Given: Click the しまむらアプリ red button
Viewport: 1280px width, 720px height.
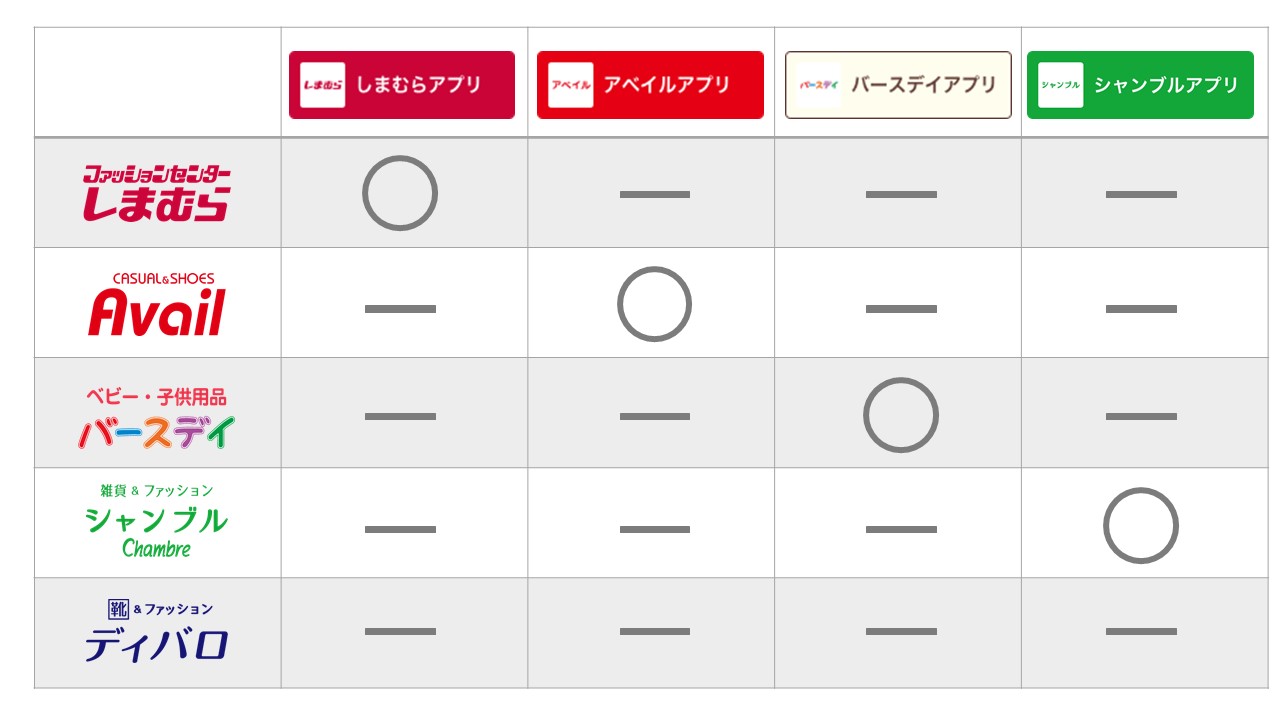Looking at the screenshot, I should 402,85.
